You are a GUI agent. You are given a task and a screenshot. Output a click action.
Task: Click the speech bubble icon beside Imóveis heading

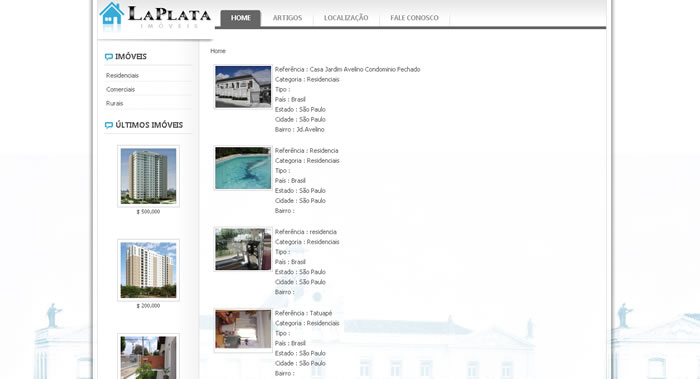pyautogui.click(x=108, y=57)
